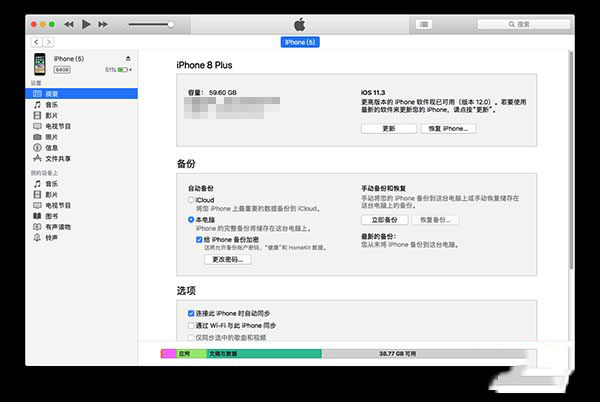This screenshot has height=402, width=600.
Task: Open 信息 in sidebar
Action: (82, 148)
